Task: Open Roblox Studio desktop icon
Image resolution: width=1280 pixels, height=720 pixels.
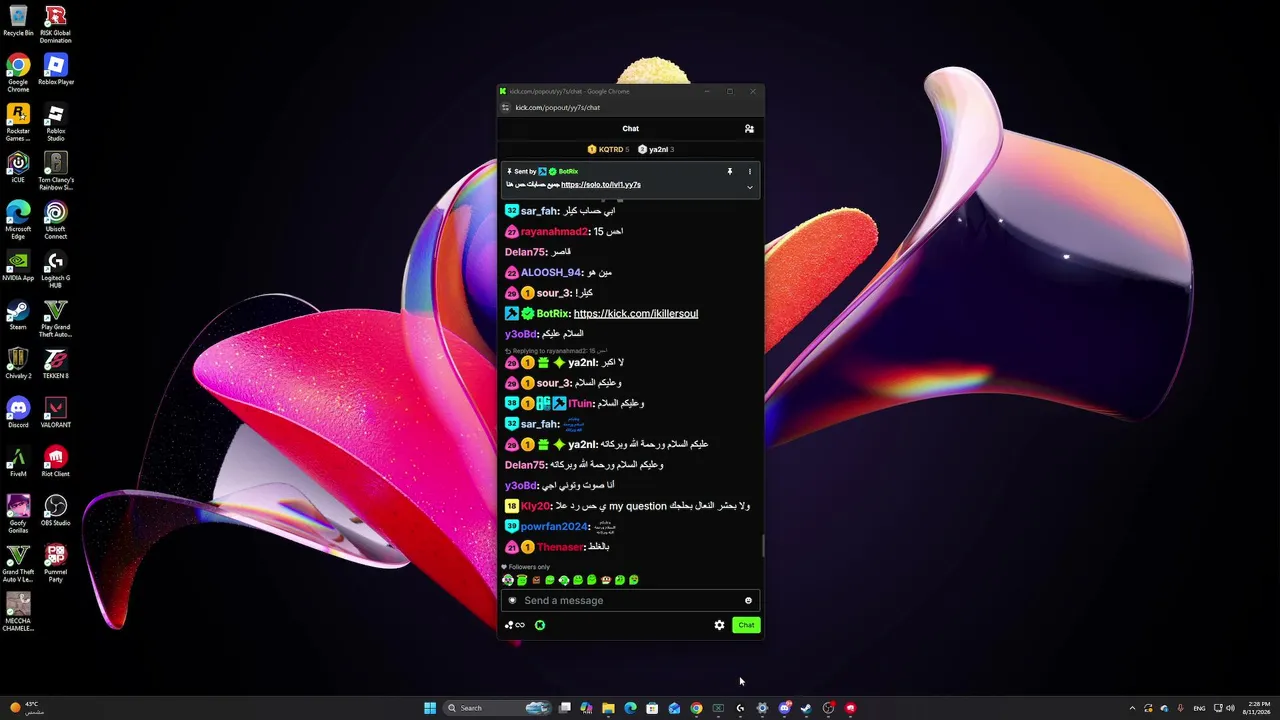Action: click(56, 122)
